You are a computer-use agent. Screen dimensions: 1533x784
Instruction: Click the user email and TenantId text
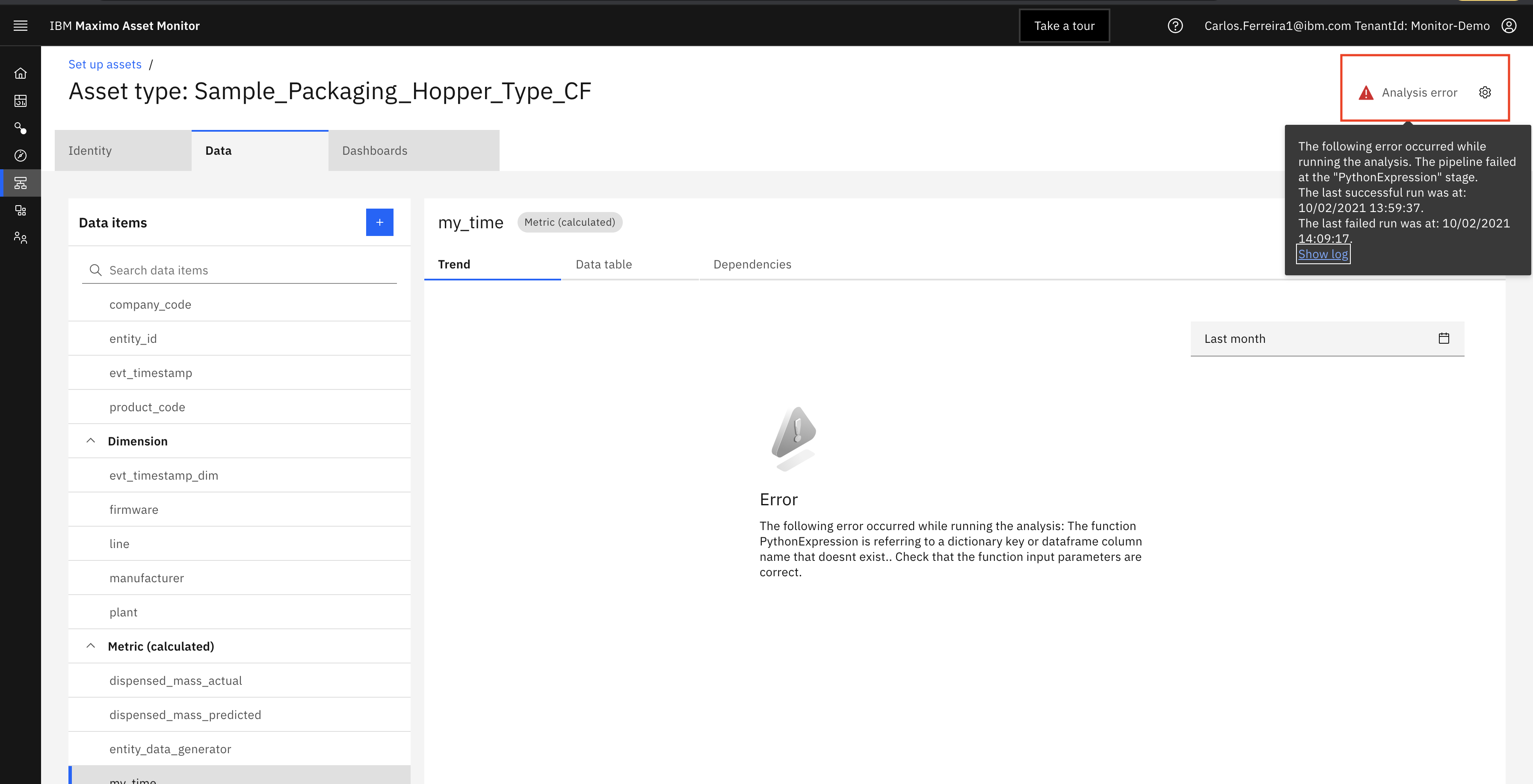[1347, 26]
